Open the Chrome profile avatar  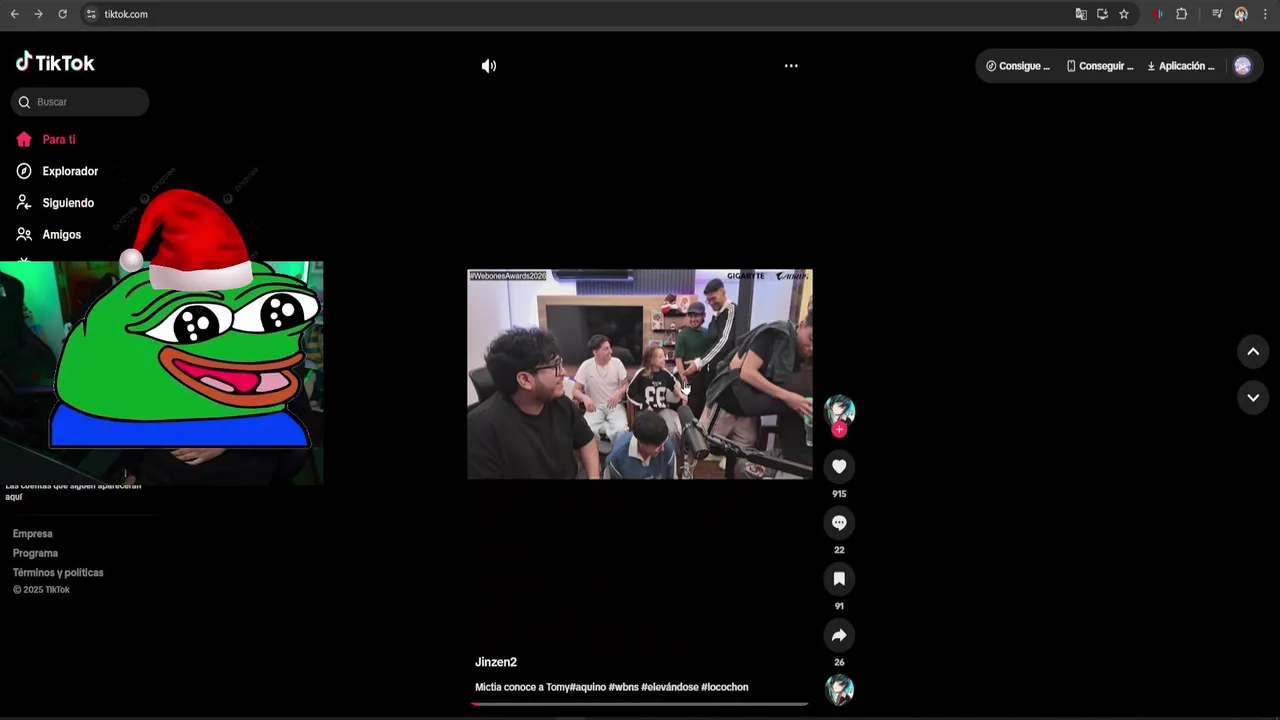(1241, 14)
